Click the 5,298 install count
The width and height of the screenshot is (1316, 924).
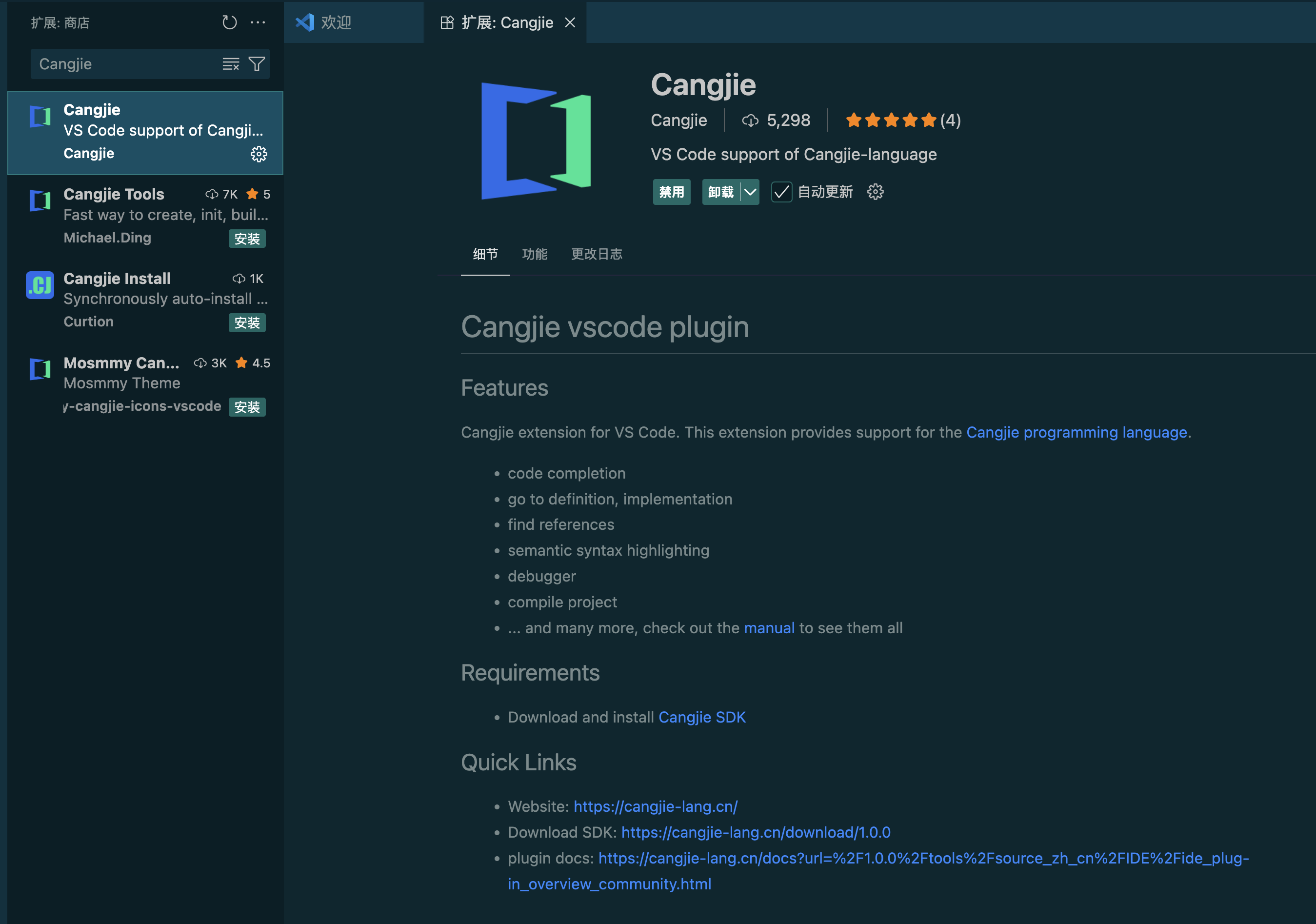tap(776, 121)
